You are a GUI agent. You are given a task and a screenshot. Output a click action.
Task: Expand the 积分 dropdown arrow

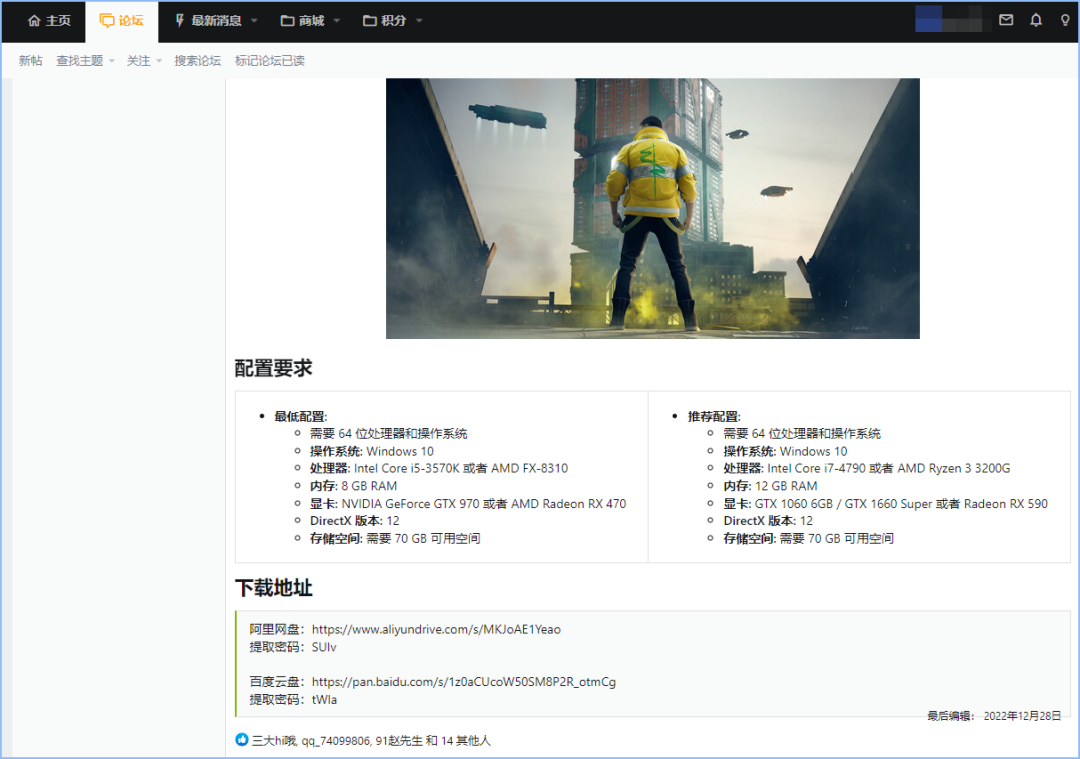(x=419, y=21)
